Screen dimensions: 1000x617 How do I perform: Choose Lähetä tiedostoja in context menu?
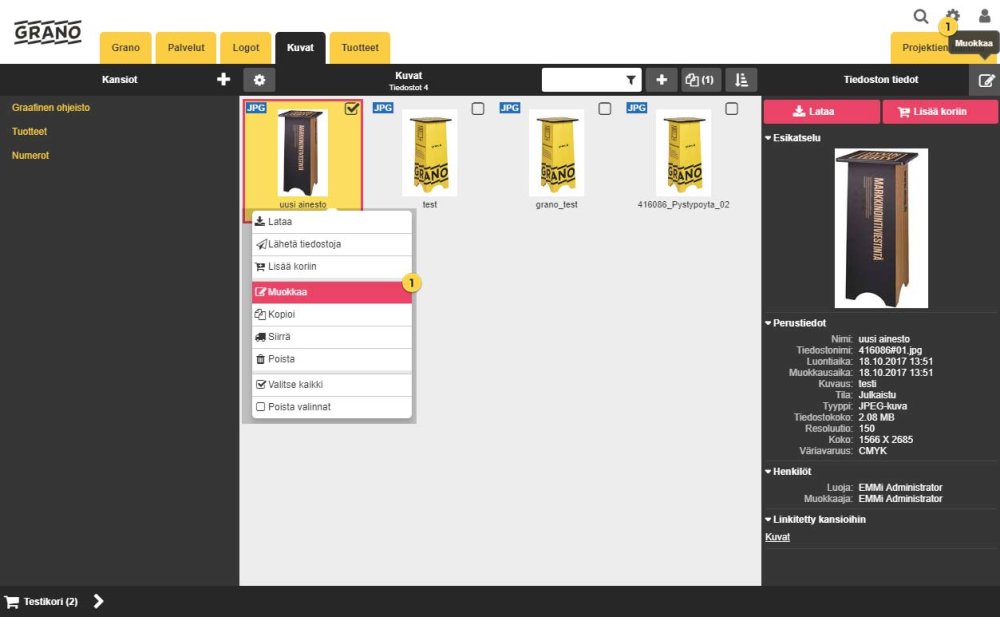pos(332,244)
